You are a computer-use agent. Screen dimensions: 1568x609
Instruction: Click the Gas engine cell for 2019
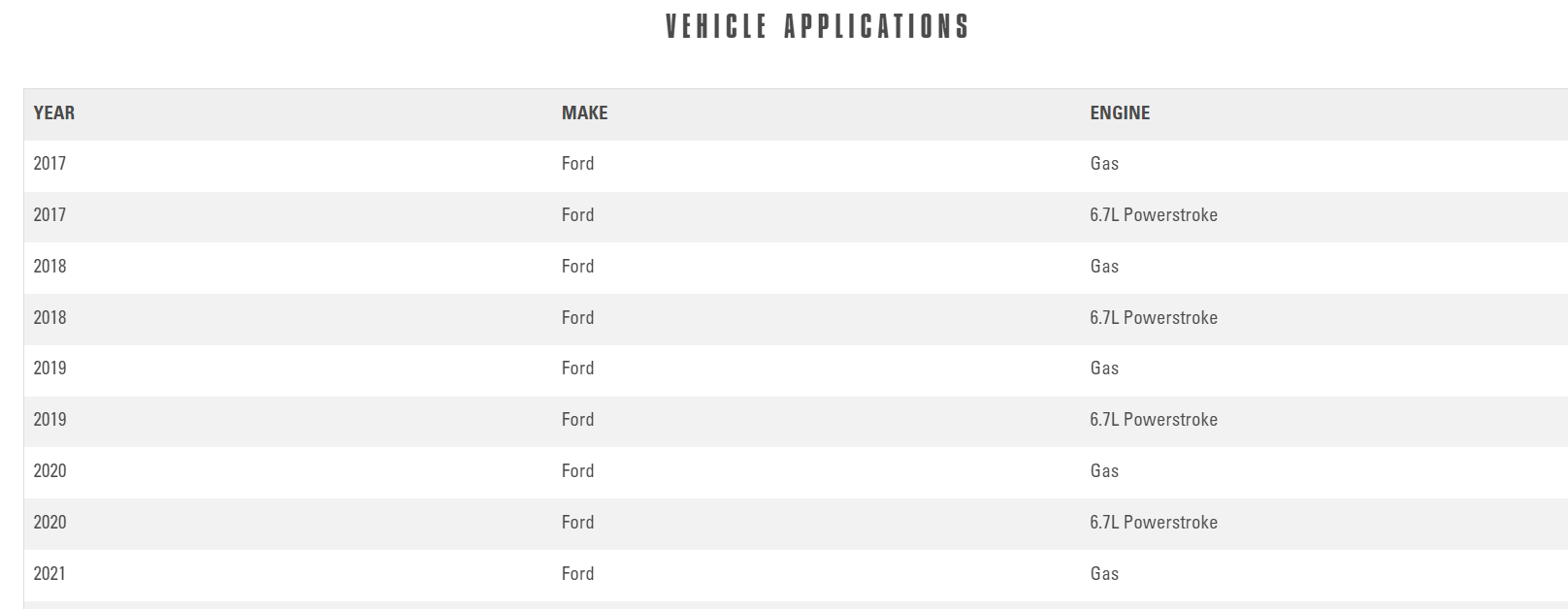point(1104,369)
